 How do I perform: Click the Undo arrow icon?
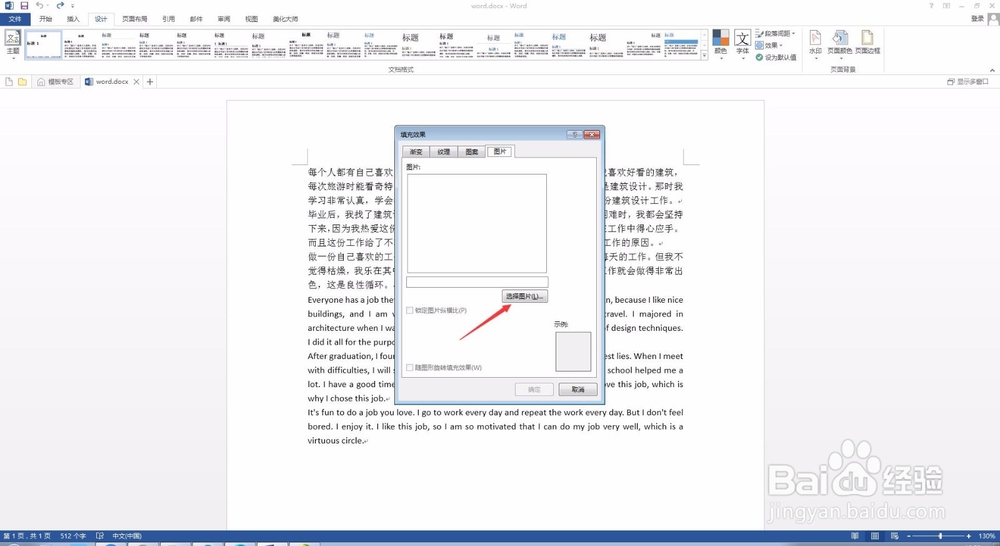point(40,5)
